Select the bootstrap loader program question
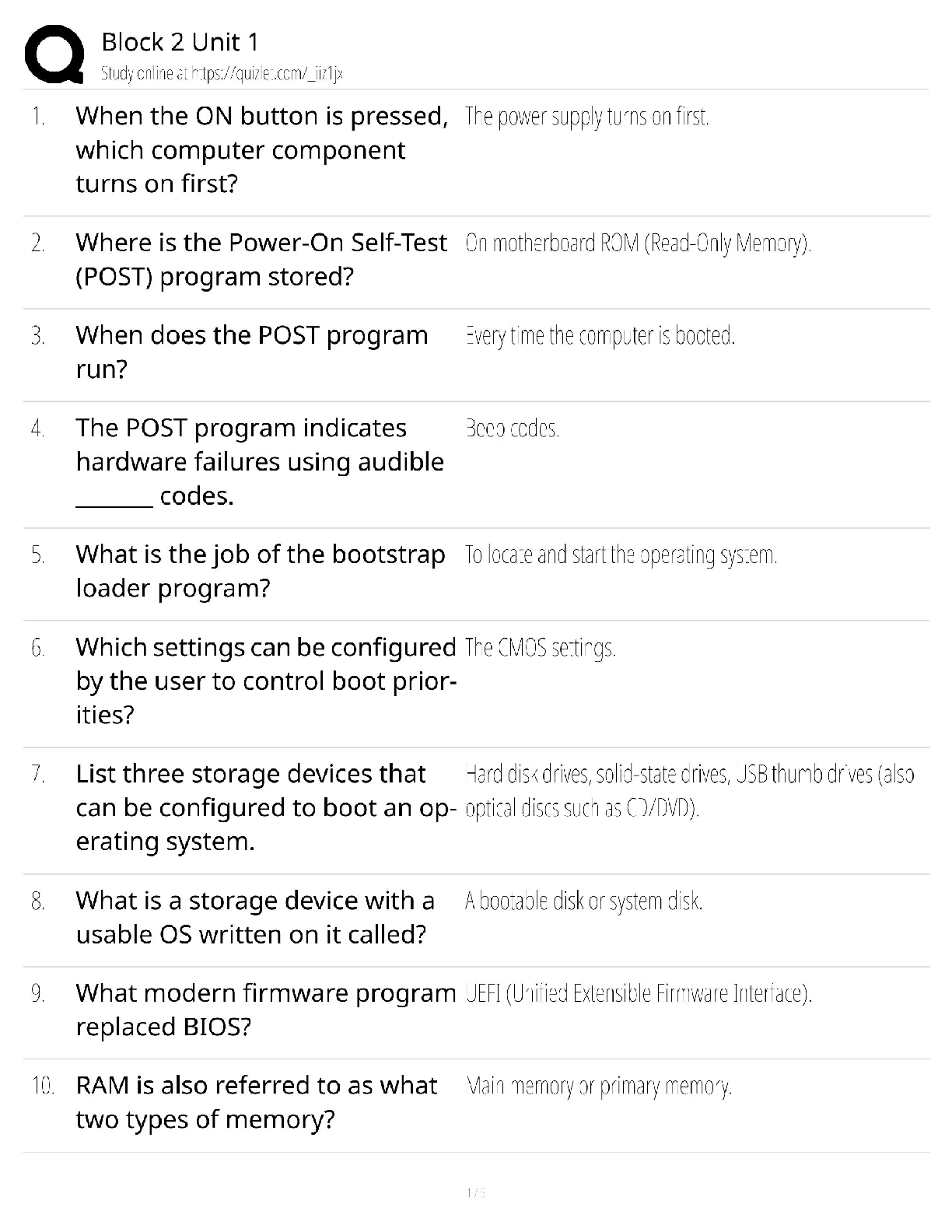This screenshot has height=1232, width=952. (x=260, y=571)
